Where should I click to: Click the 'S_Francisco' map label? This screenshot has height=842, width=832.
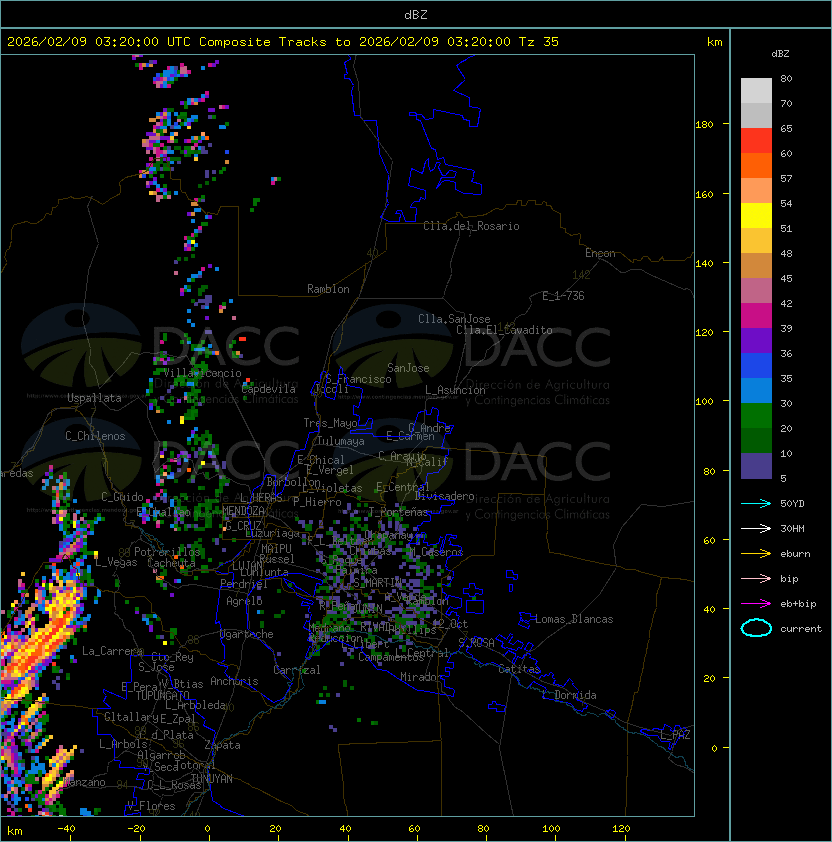point(358,379)
